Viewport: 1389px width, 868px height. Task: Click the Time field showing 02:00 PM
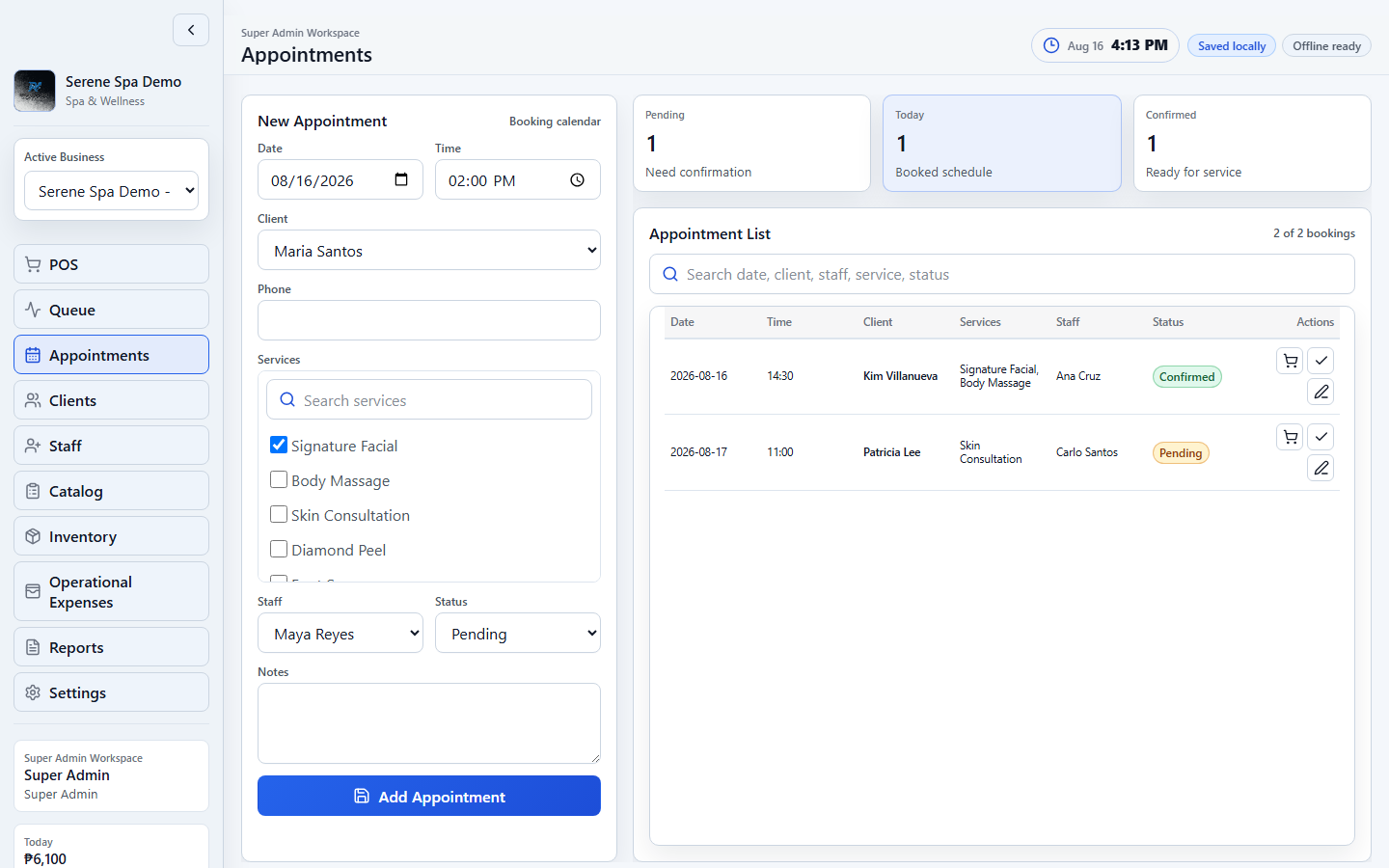518,179
